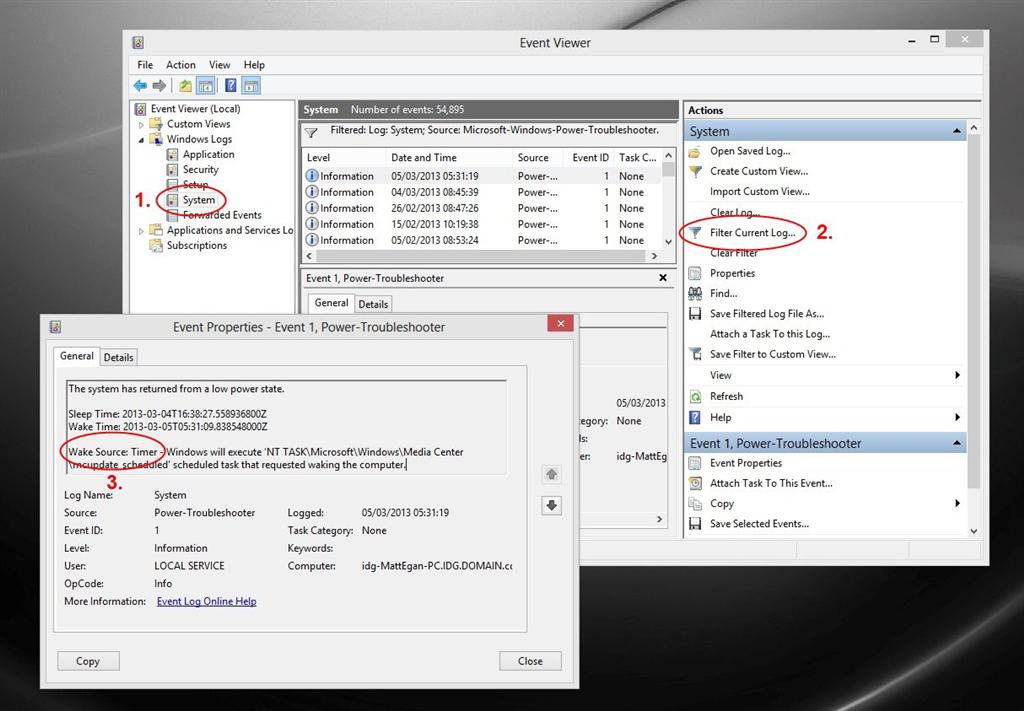Click Event Properties action icon

(x=695, y=463)
